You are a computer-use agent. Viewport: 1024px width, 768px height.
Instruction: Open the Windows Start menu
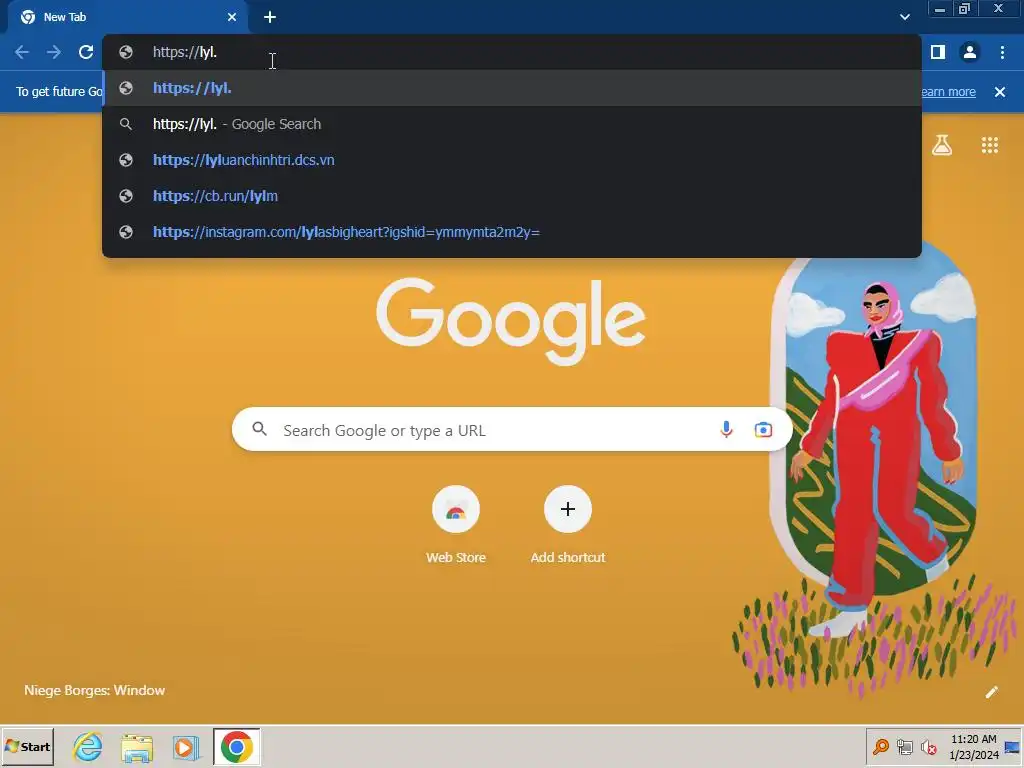(x=27, y=746)
